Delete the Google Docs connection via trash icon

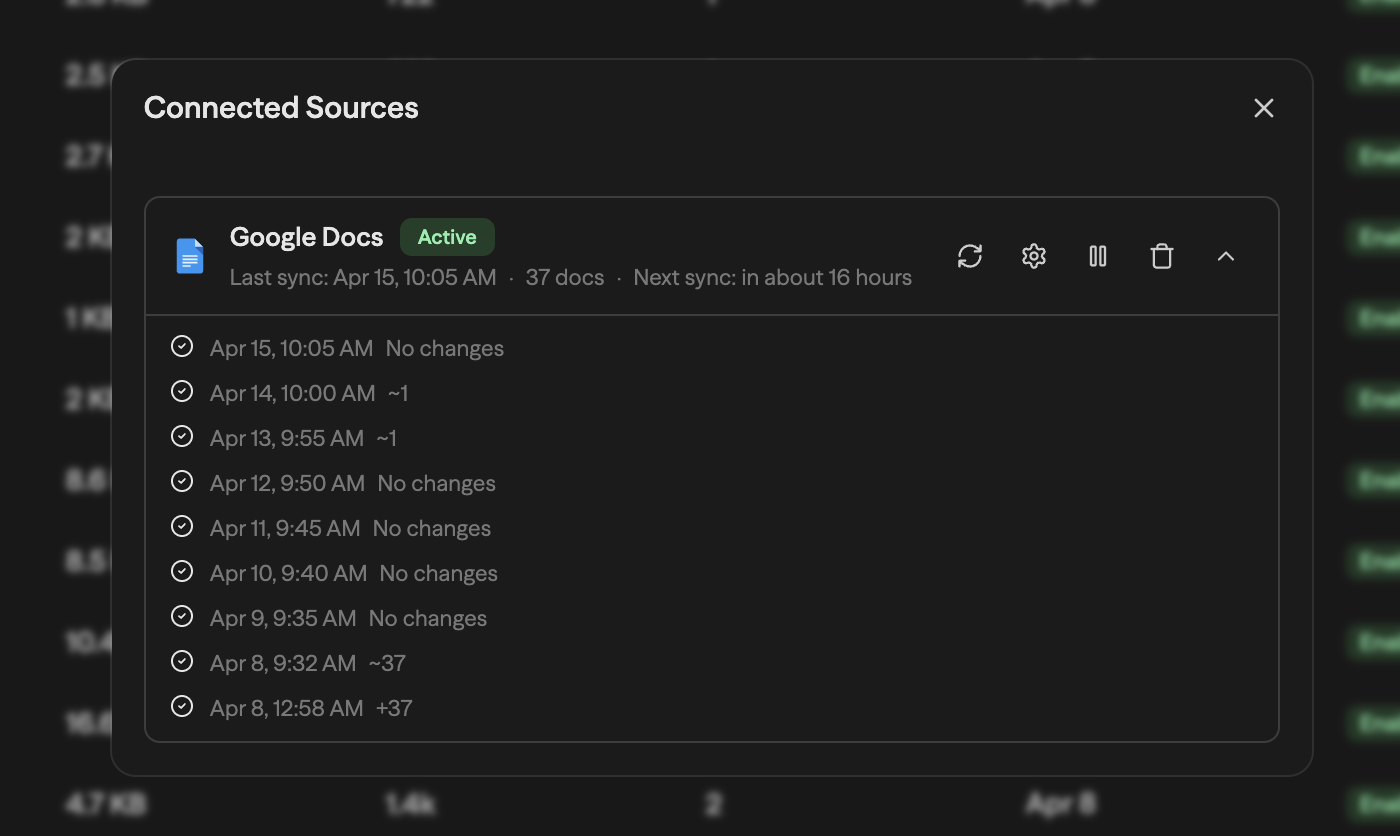click(x=1161, y=256)
